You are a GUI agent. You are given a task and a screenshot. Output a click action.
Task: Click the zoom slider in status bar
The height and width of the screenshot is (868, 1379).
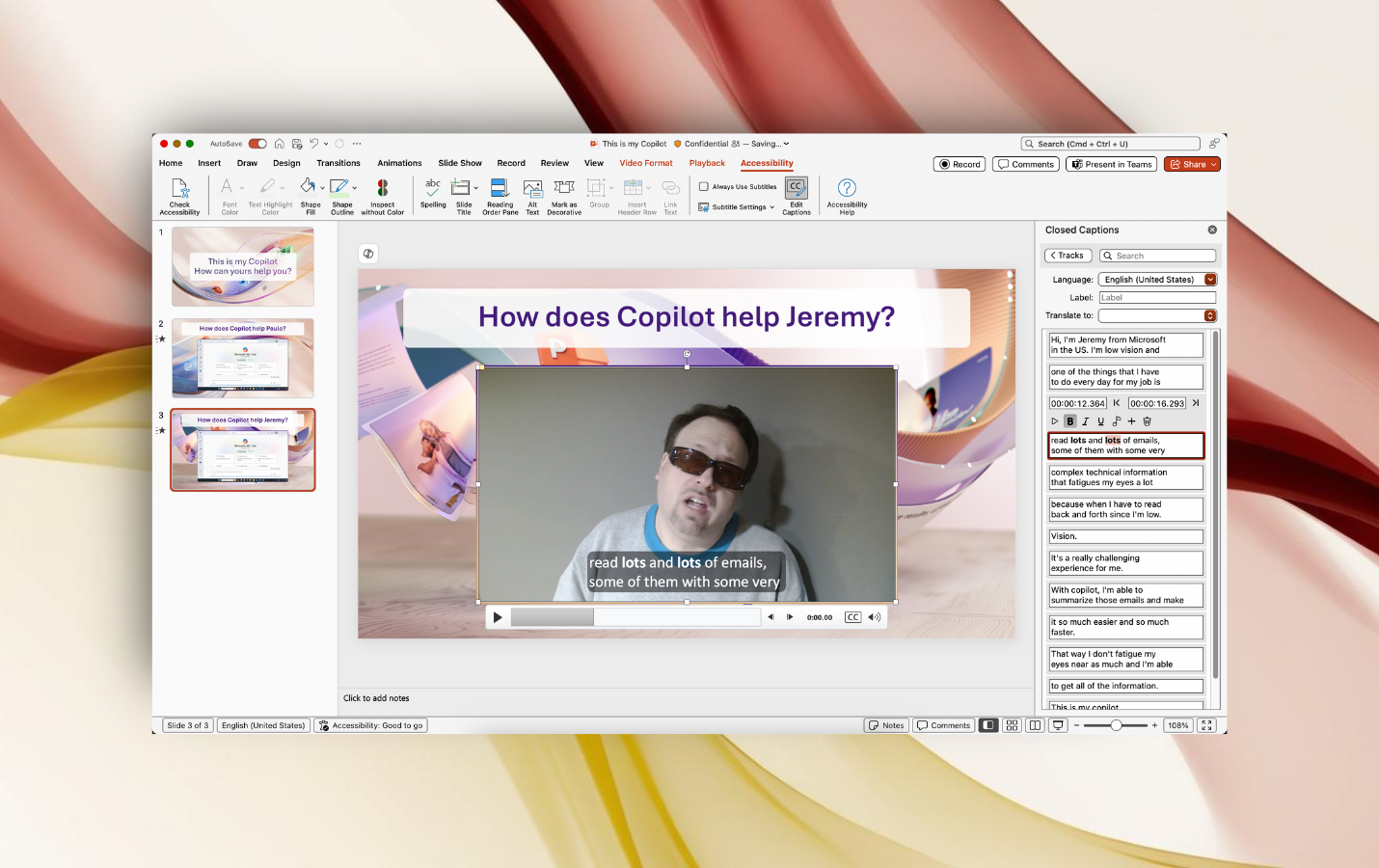(x=1116, y=725)
